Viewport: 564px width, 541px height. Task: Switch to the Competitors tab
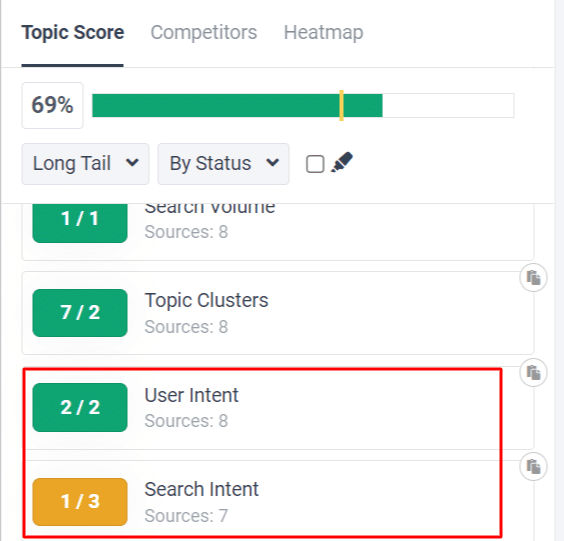(x=204, y=32)
